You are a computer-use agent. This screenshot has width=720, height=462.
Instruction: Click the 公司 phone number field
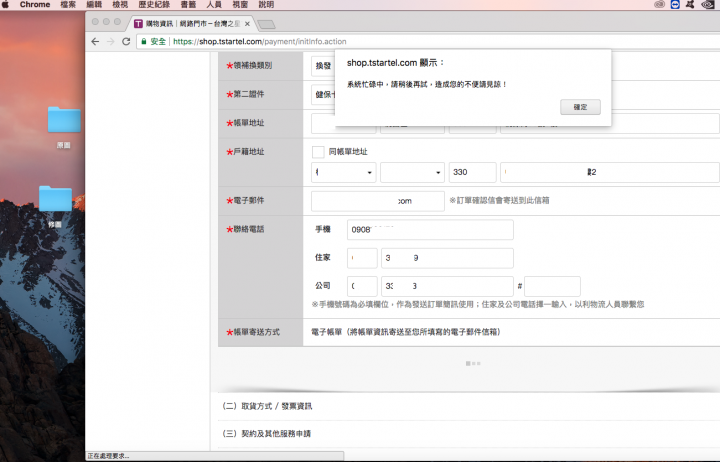point(447,286)
